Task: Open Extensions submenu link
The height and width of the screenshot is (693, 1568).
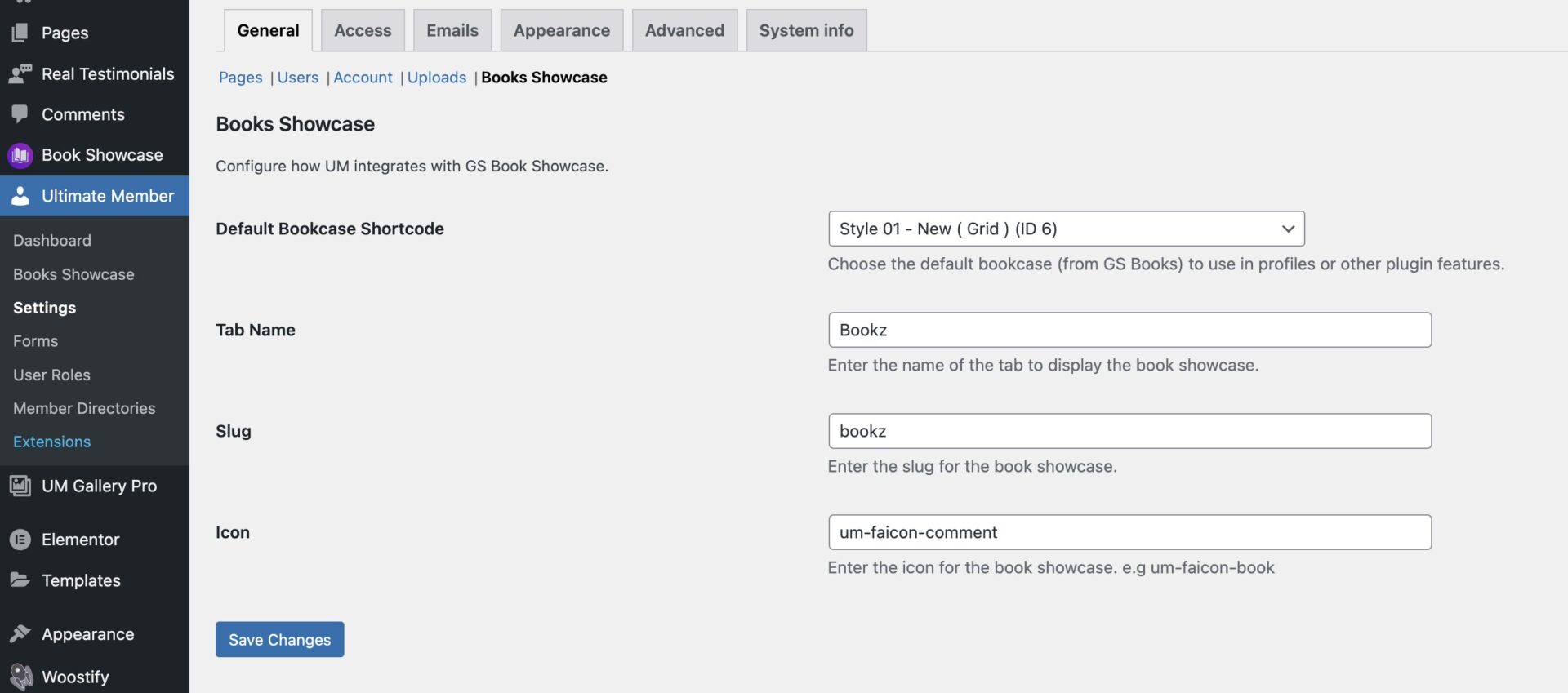Action: click(x=51, y=442)
